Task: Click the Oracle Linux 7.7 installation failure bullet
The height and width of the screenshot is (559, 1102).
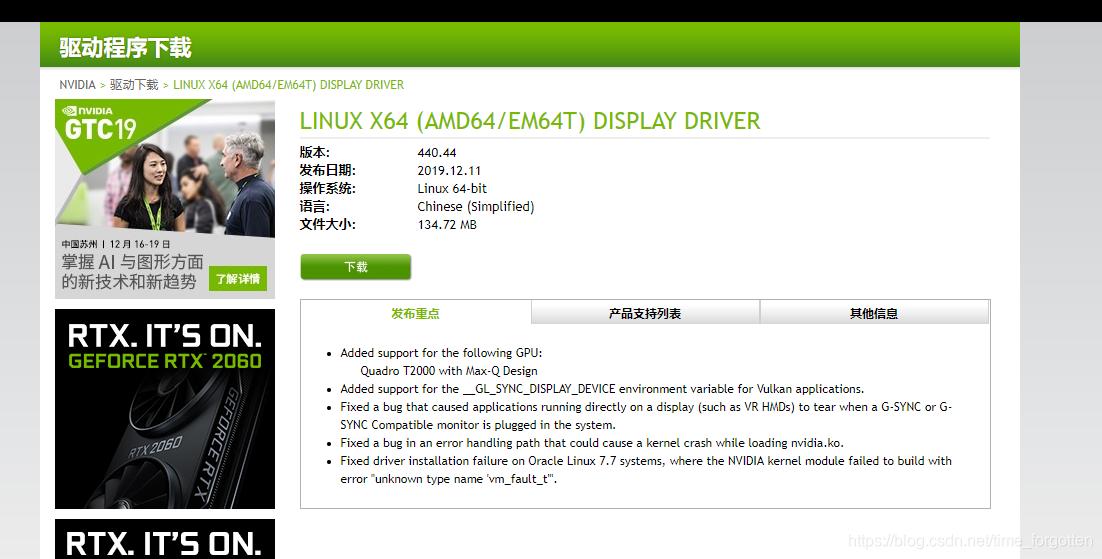Action: pyautogui.click(x=646, y=470)
